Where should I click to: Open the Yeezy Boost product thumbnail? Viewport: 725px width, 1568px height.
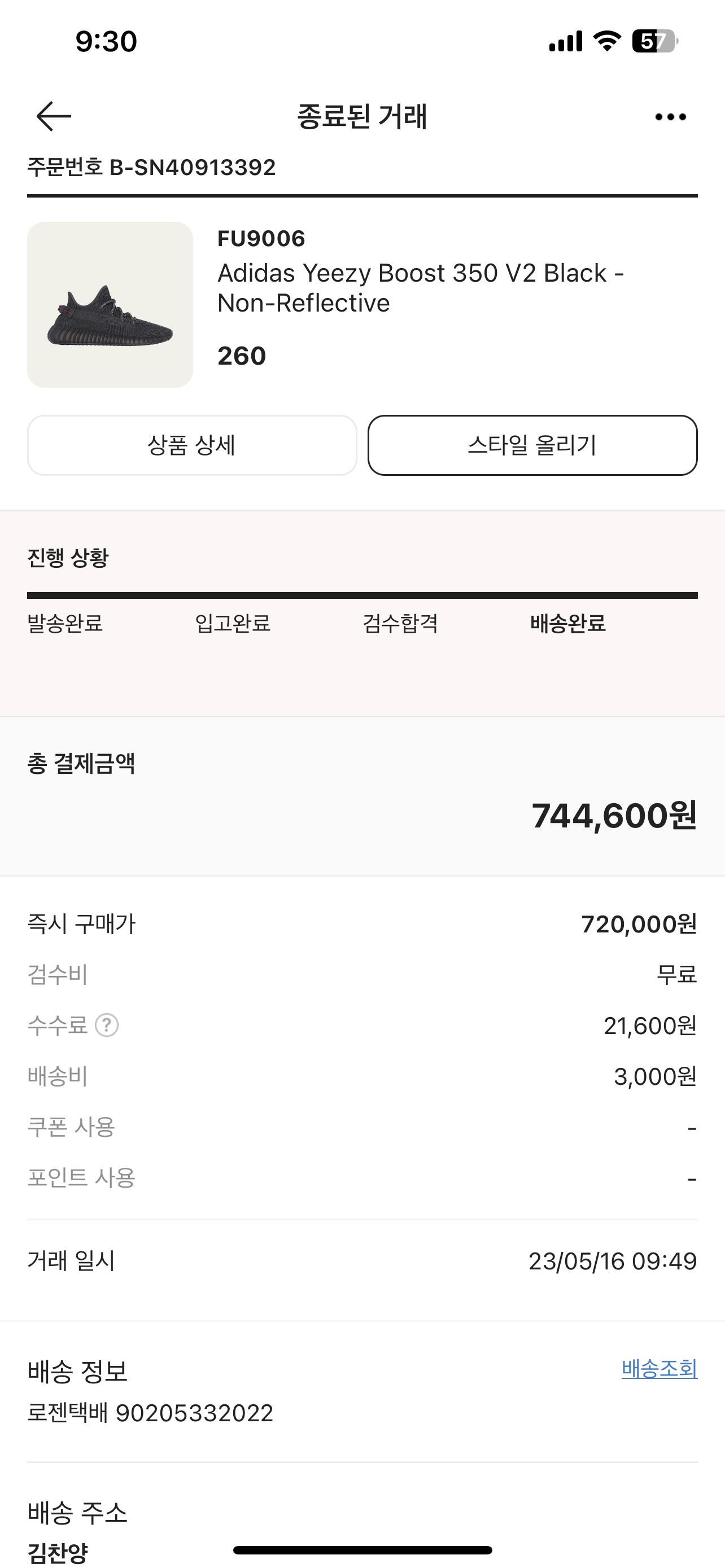(x=110, y=304)
